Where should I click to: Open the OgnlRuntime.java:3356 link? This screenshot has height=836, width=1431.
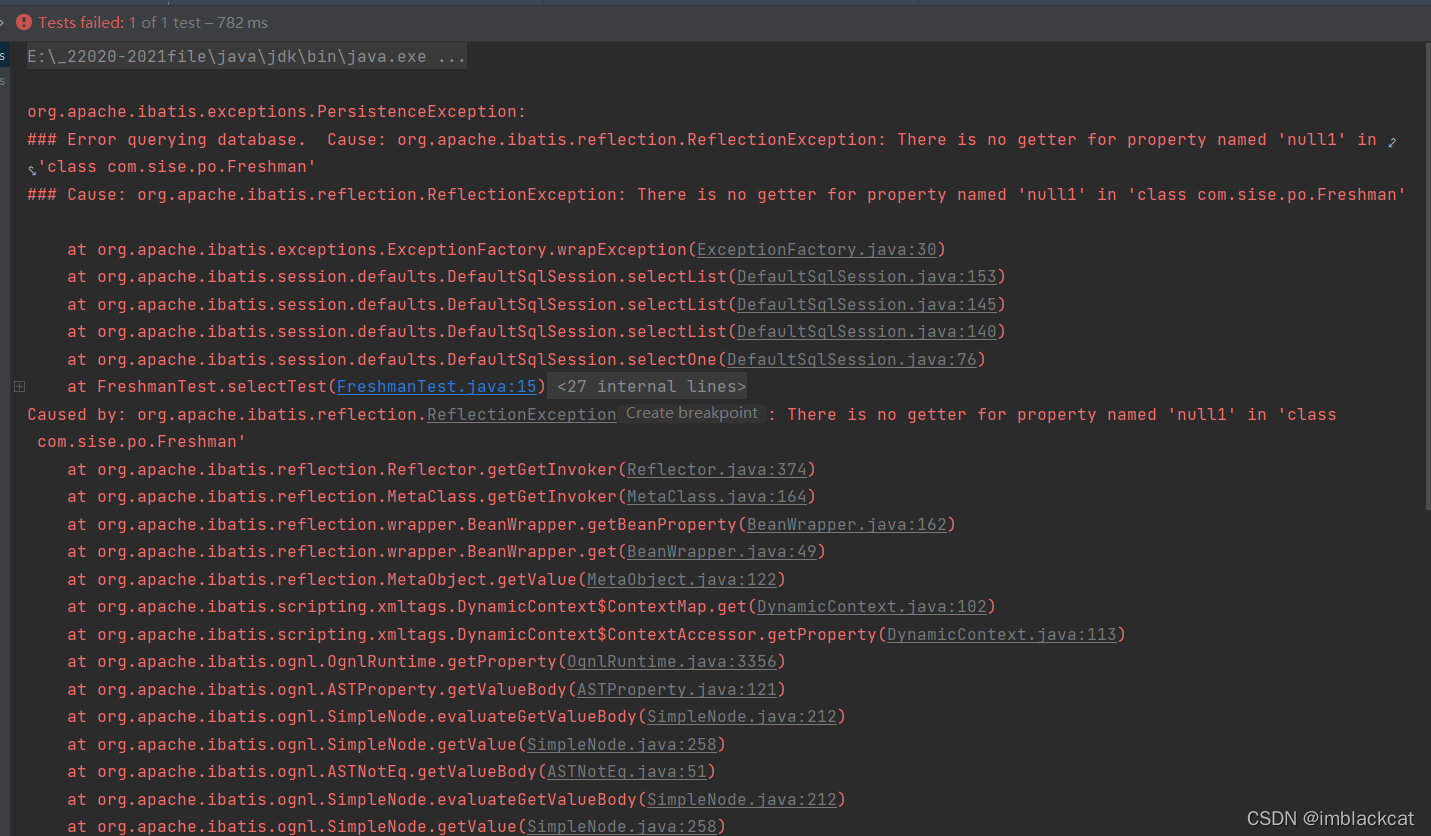point(671,662)
